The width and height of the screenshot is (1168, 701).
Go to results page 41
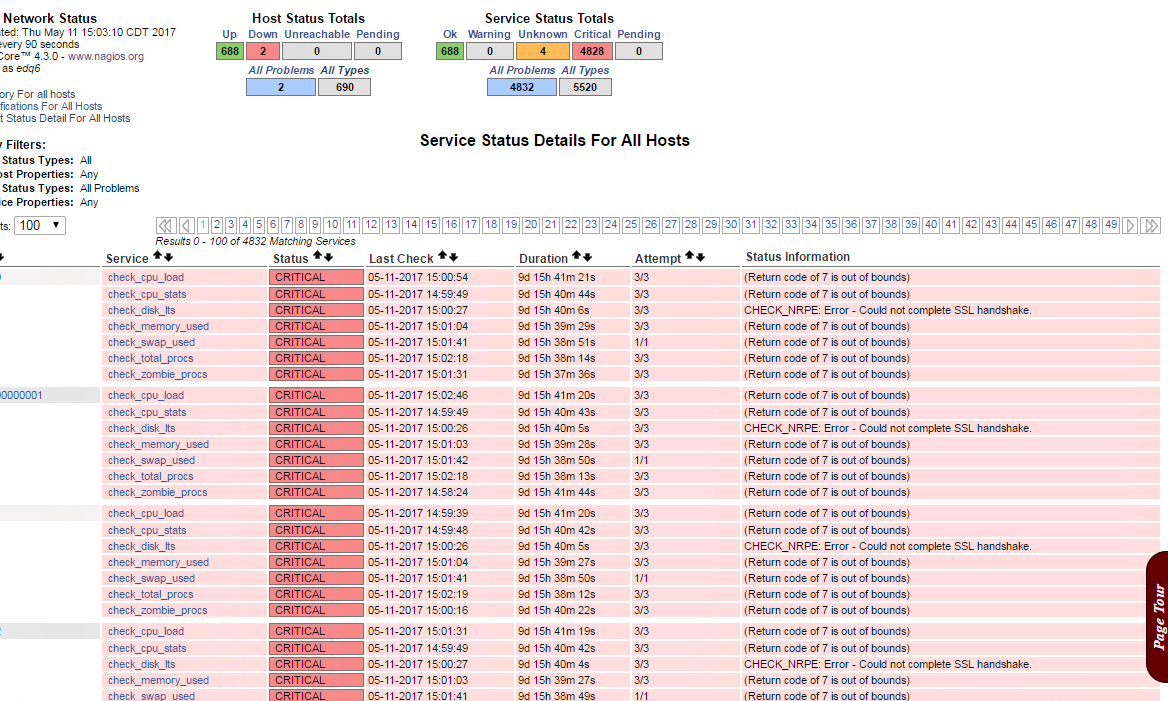(x=950, y=224)
